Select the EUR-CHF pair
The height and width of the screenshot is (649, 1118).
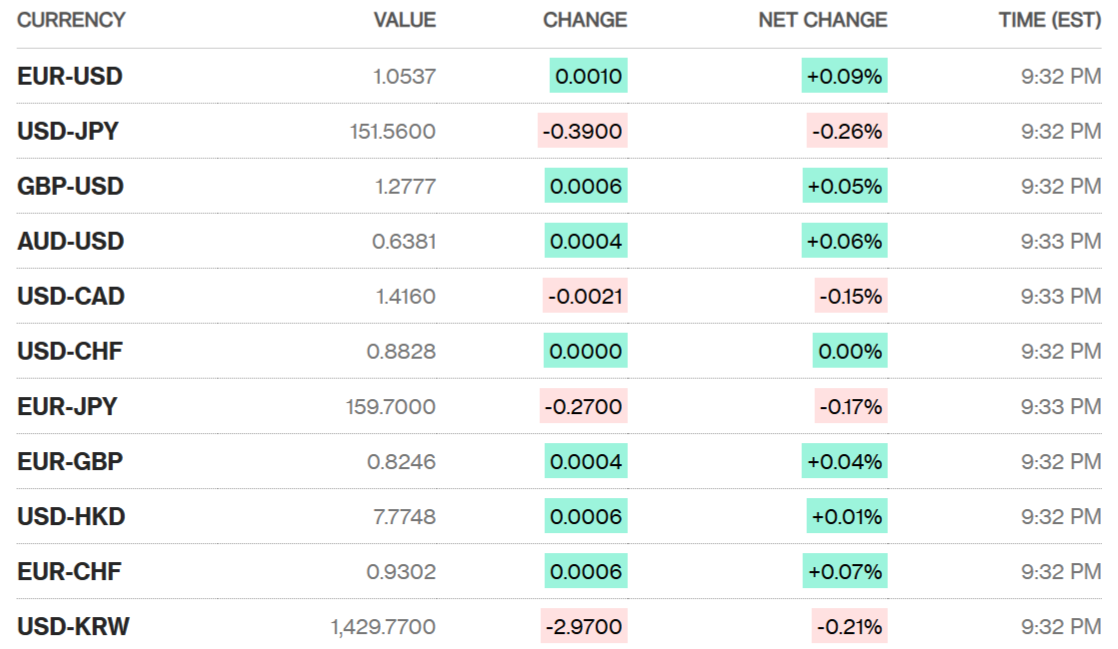point(69,572)
